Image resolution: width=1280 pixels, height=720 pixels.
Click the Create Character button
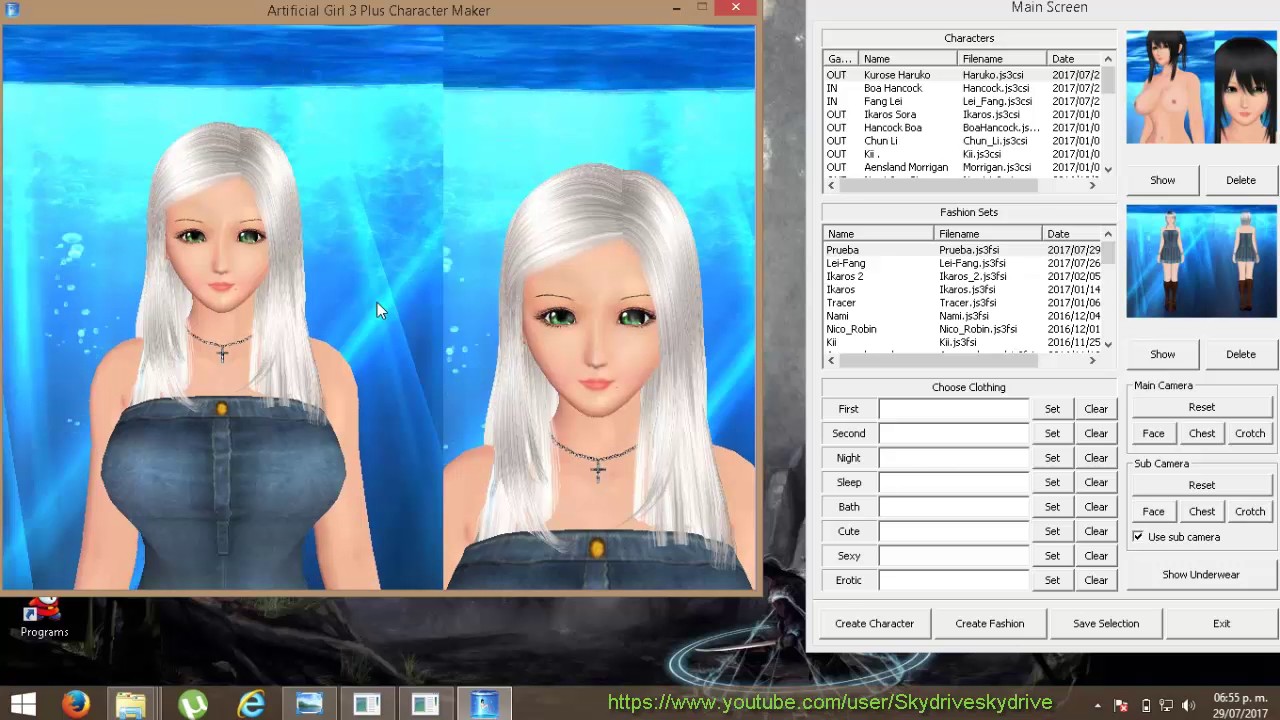coord(874,623)
